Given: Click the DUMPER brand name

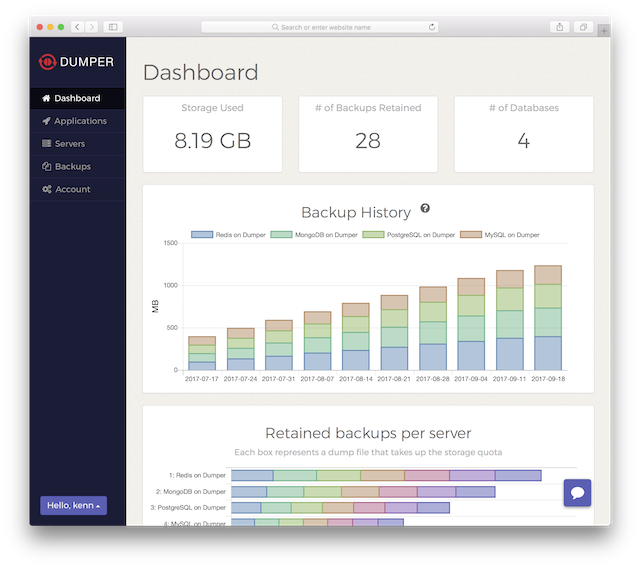Looking at the screenshot, I should coord(87,62).
